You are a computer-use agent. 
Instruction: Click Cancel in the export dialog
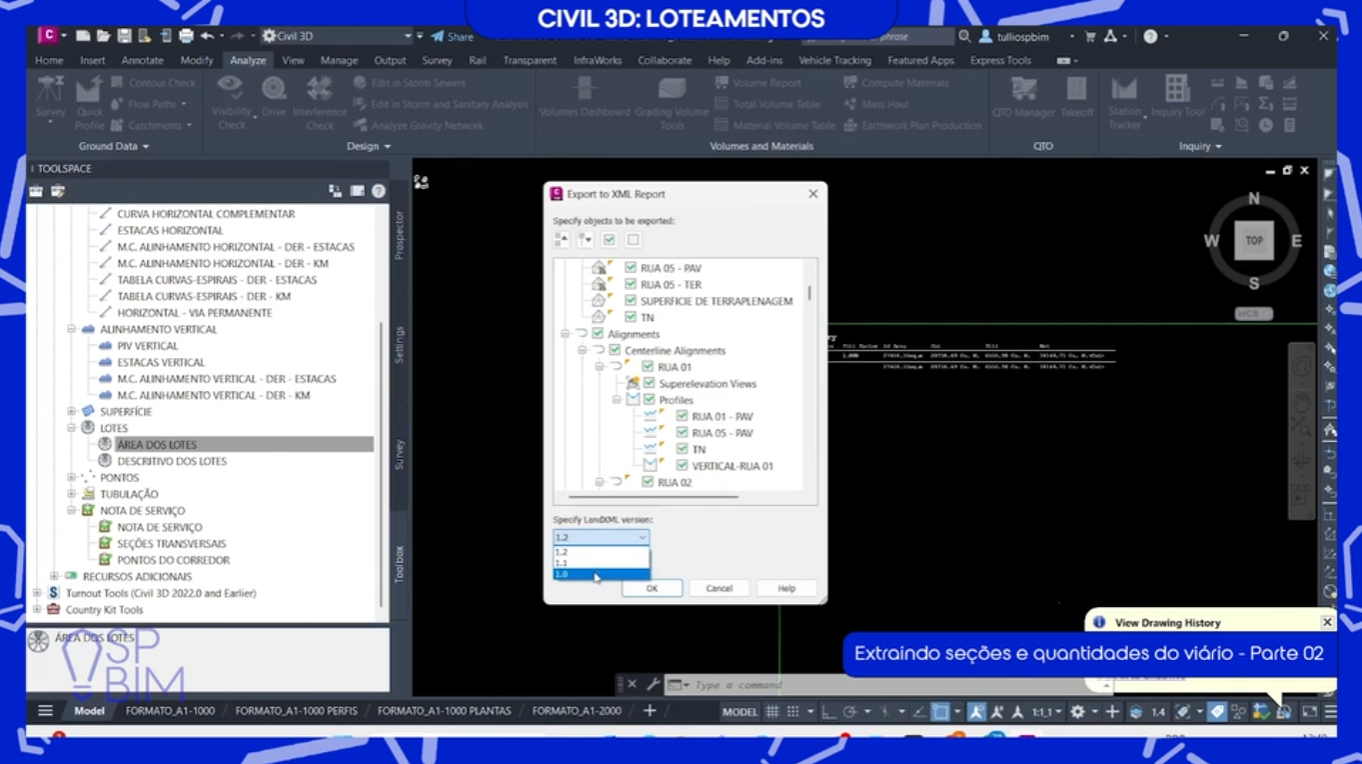719,588
